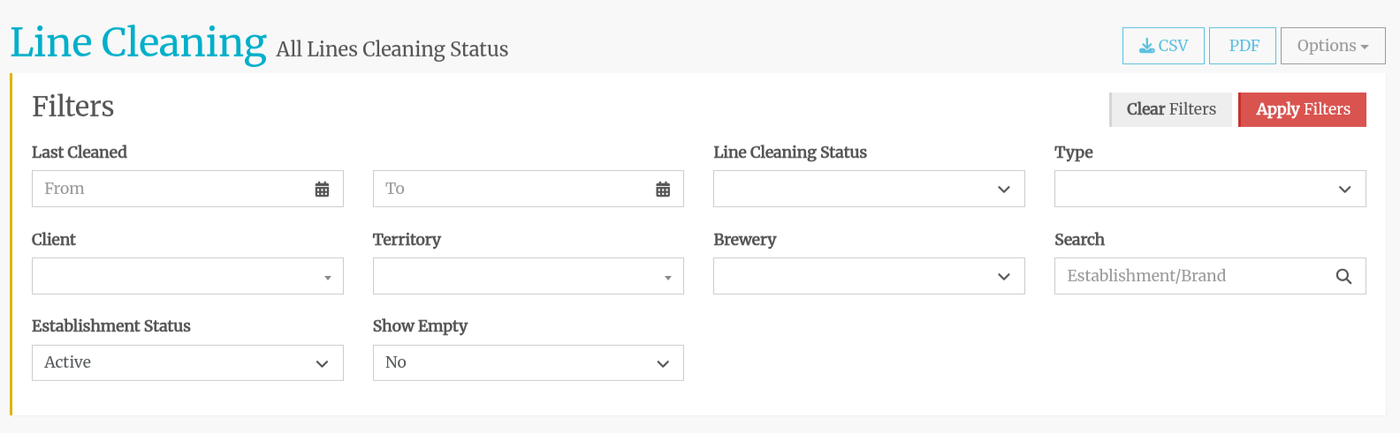The height and width of the screenshot is (433, 1400).
Task: Expand the Type dropdown
Action: [1209, 189]
